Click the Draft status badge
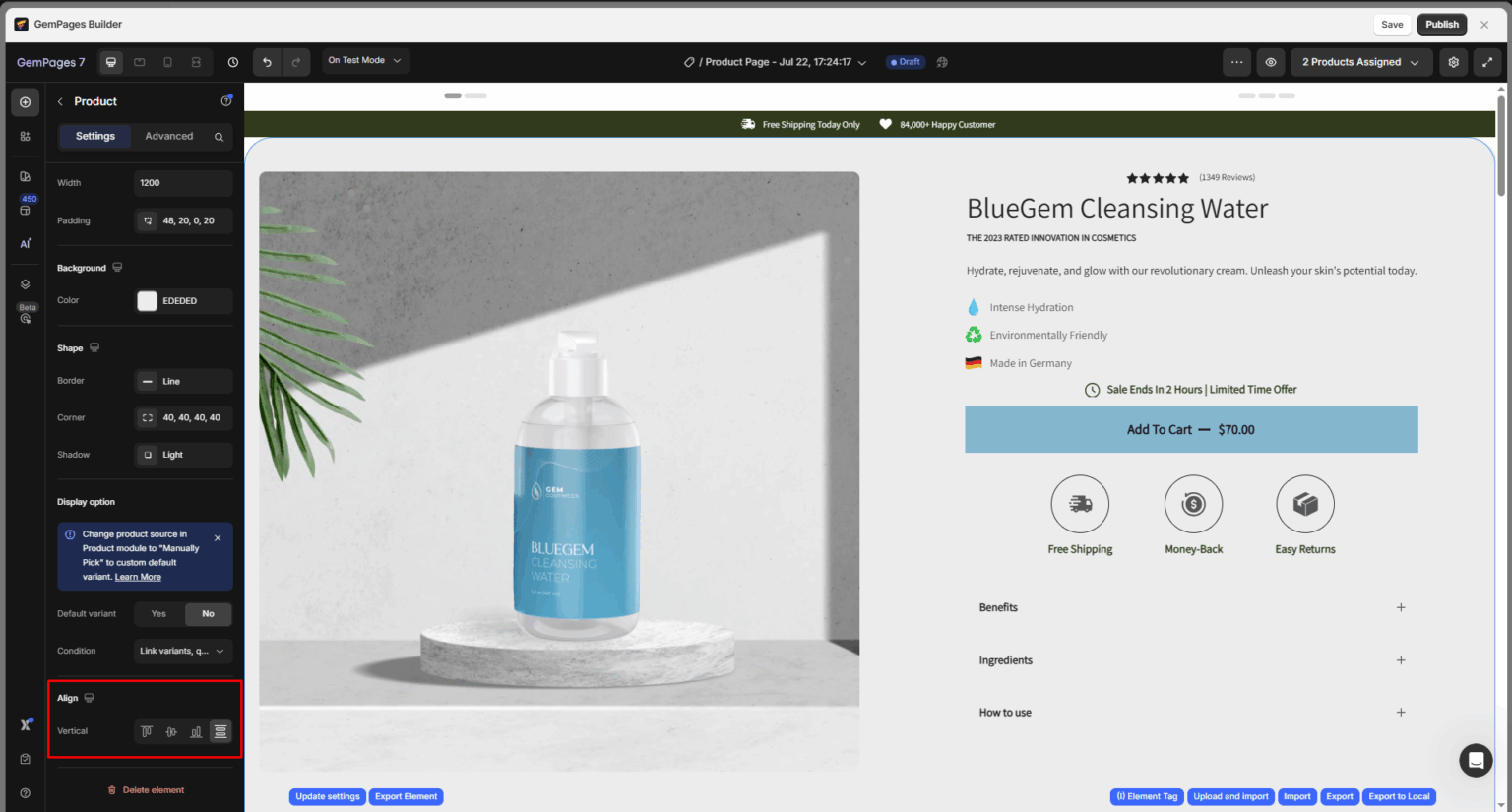Screen dimensions: 1512x812 coord(905,62)
